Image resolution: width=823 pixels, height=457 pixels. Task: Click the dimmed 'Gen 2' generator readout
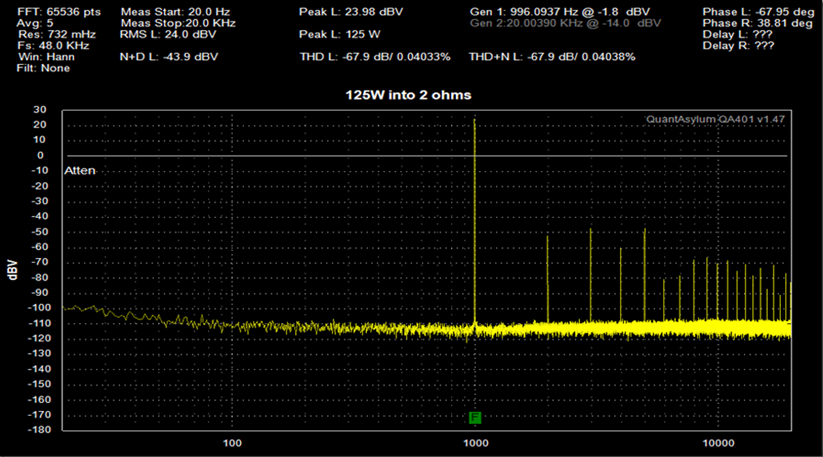[565, 23]
